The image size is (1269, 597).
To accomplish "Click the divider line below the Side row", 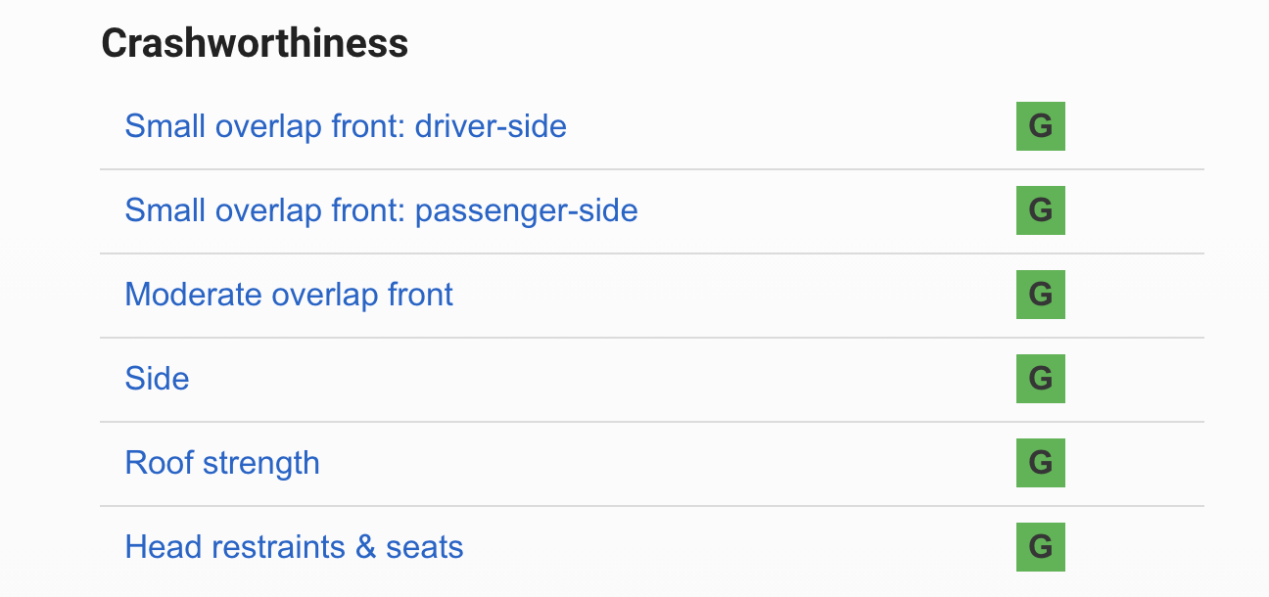I will (x=650, y=421).
